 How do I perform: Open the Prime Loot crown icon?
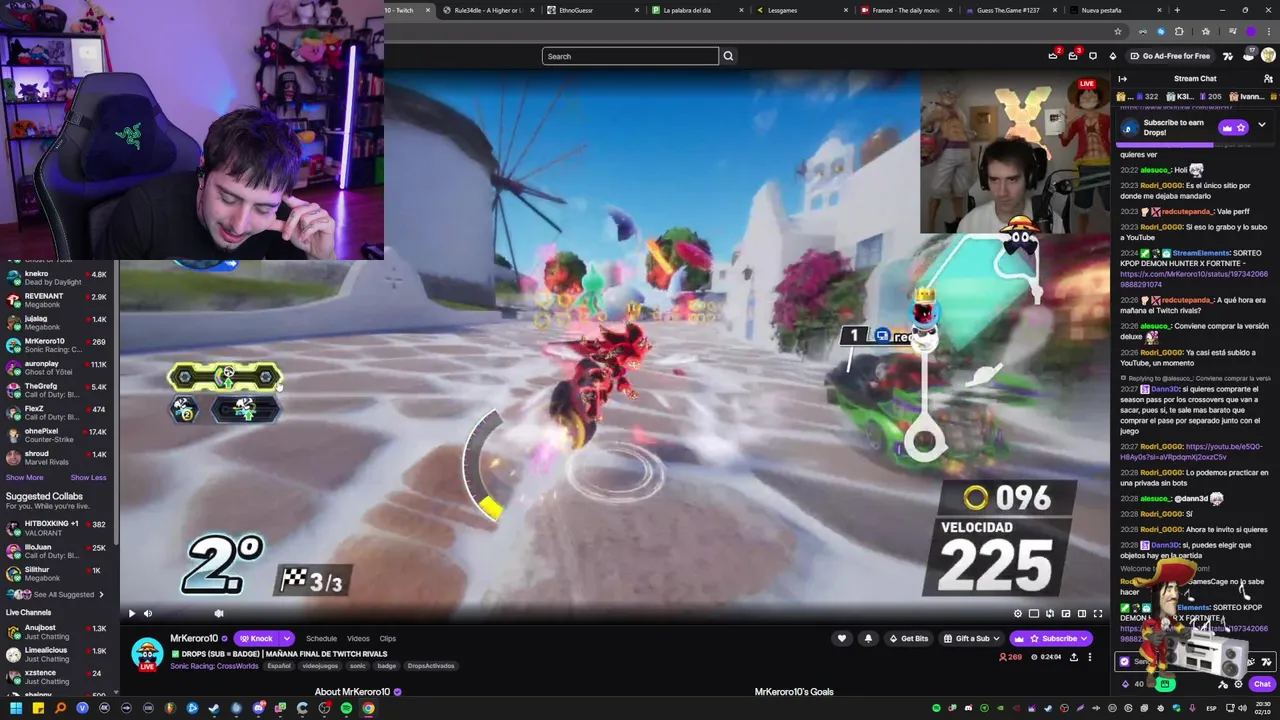(1052, 56)
